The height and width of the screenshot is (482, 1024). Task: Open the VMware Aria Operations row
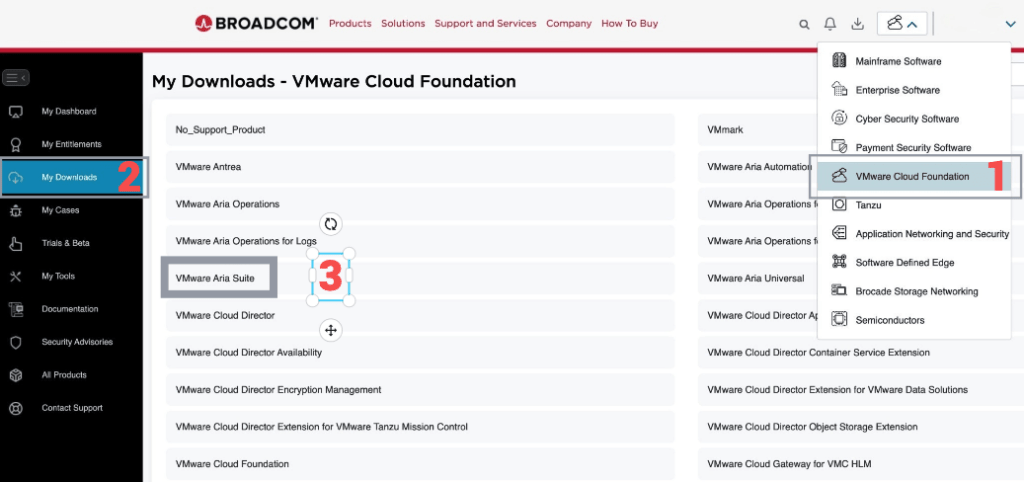coord(420,204)
